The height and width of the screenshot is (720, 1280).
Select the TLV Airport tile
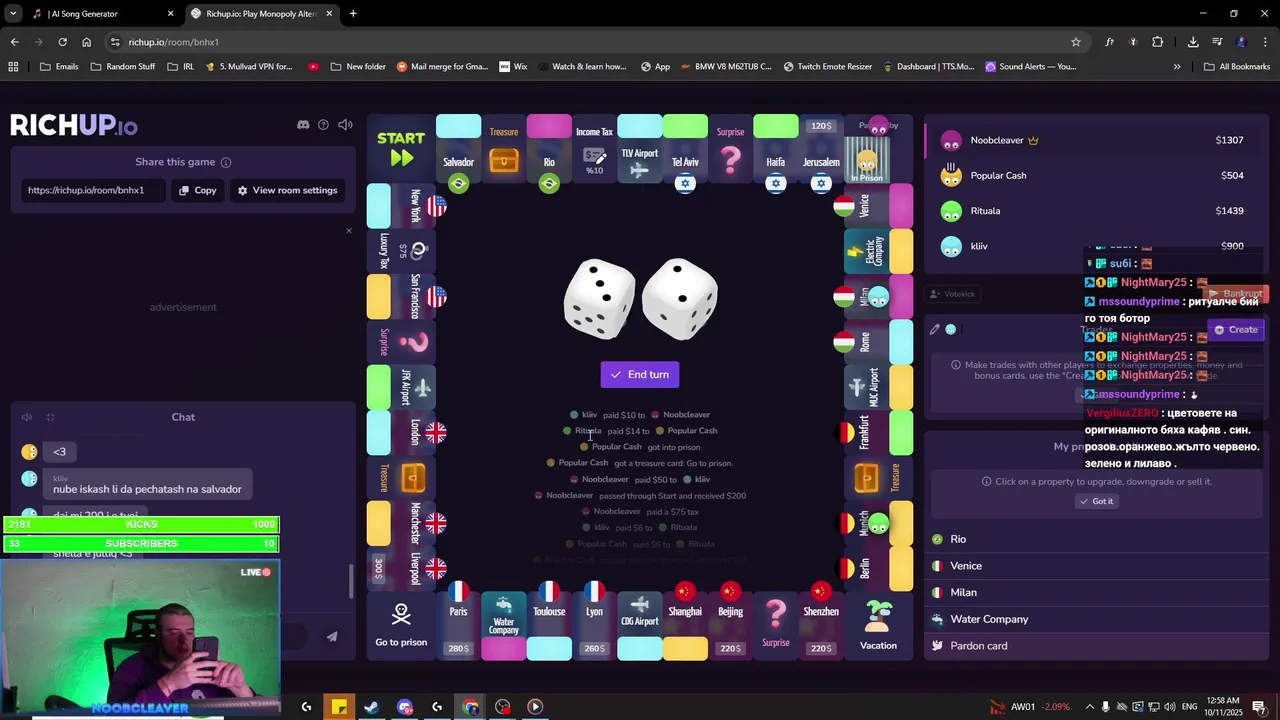[x=640, y=151]
